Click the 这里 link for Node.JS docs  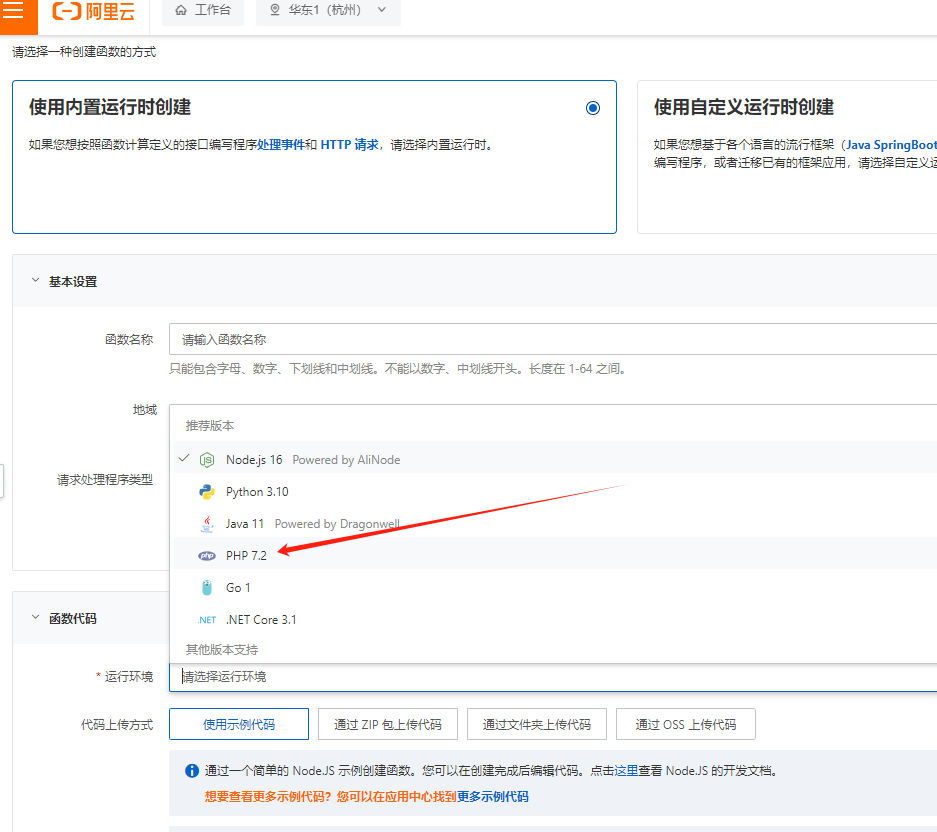[626, 771]
